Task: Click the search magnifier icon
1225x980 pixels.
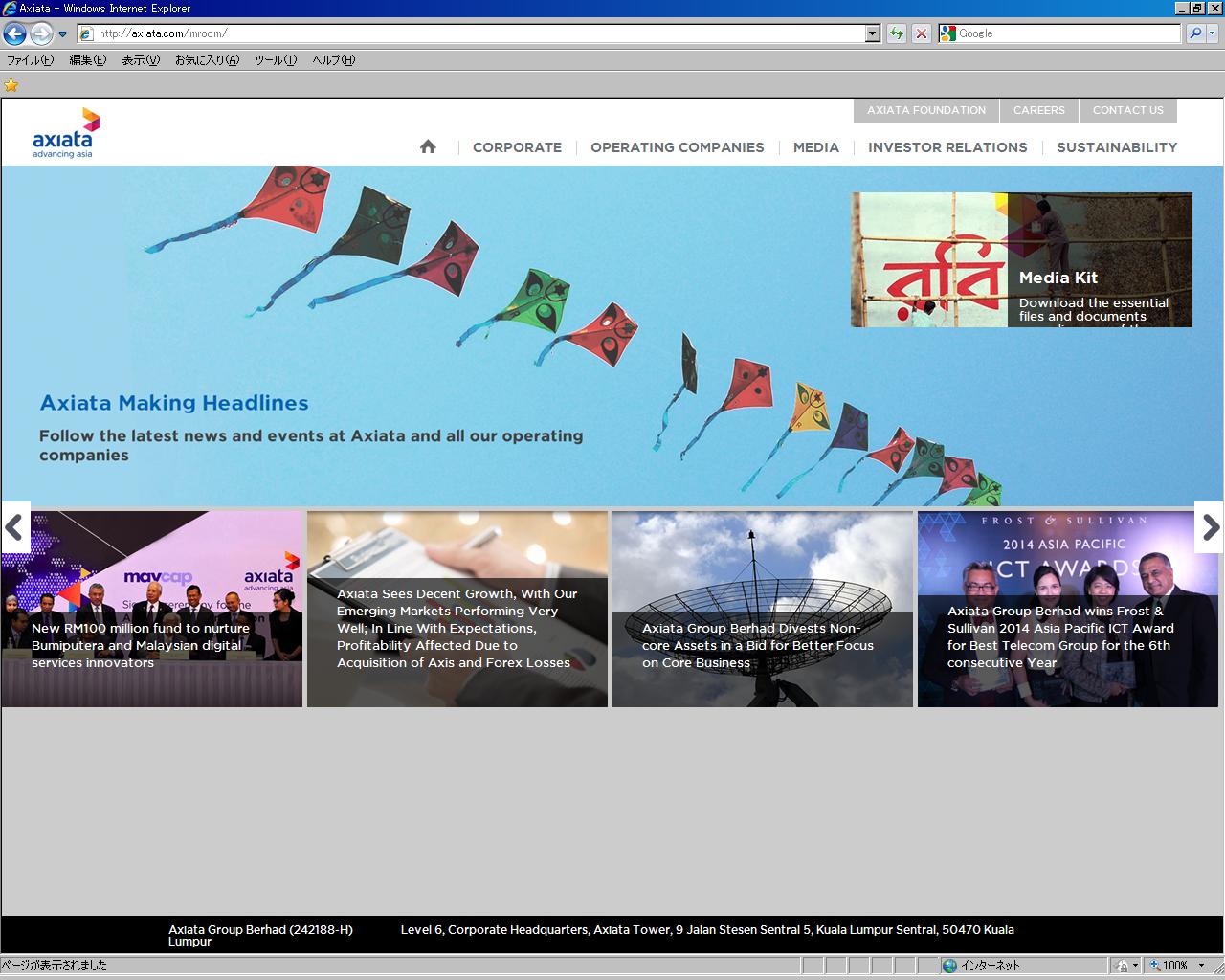Action: 1195,33
